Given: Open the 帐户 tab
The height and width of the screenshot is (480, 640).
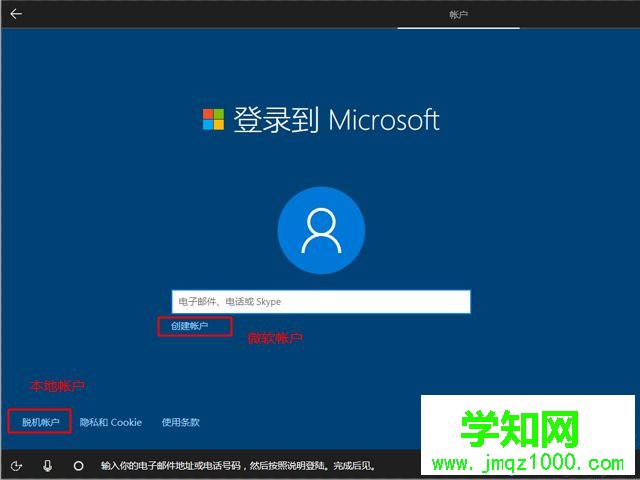Looking at the screenshot, I should tap(458, 15).
